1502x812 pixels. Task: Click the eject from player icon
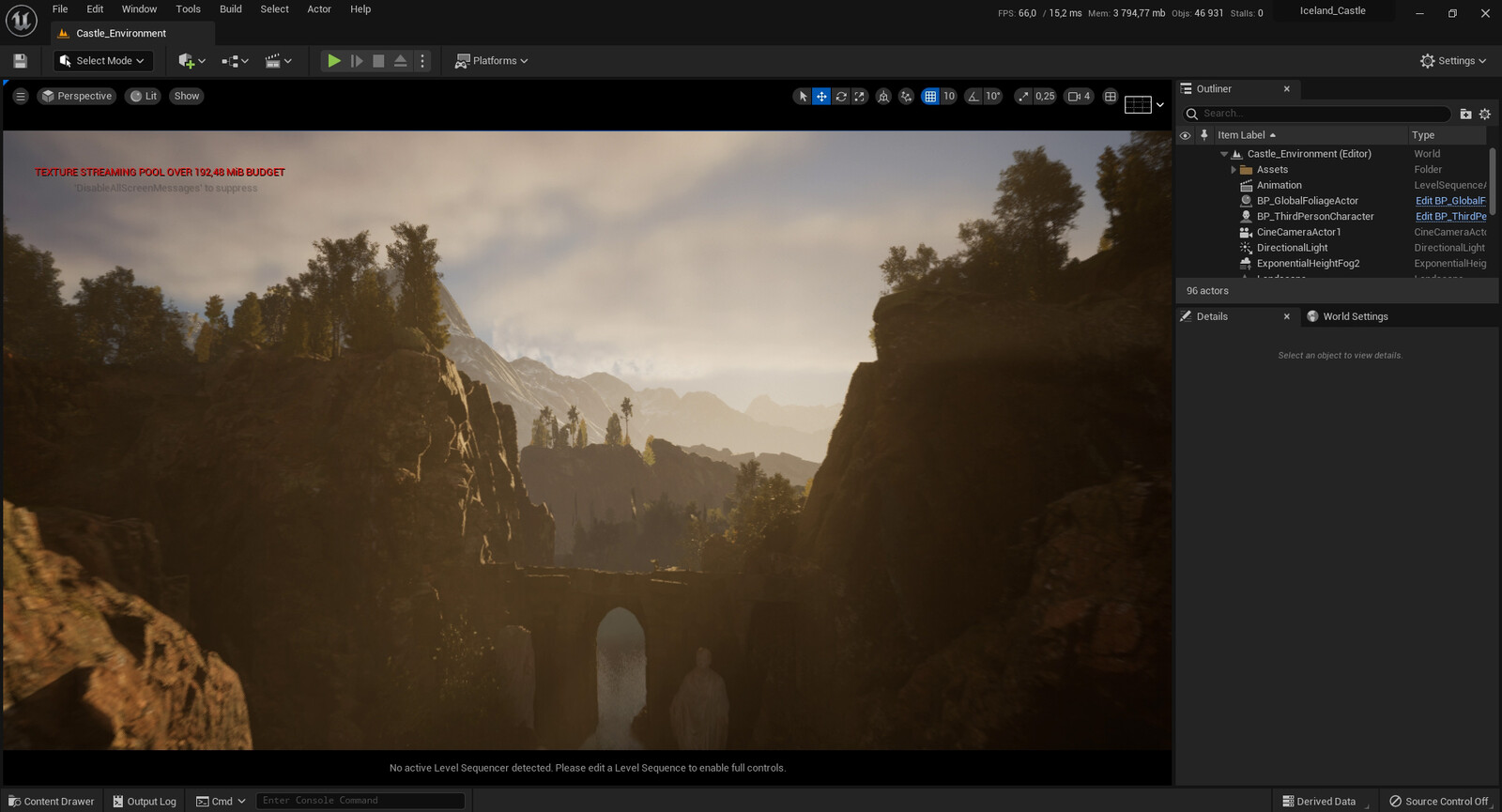pyautogui.click(x=400, y=60)
